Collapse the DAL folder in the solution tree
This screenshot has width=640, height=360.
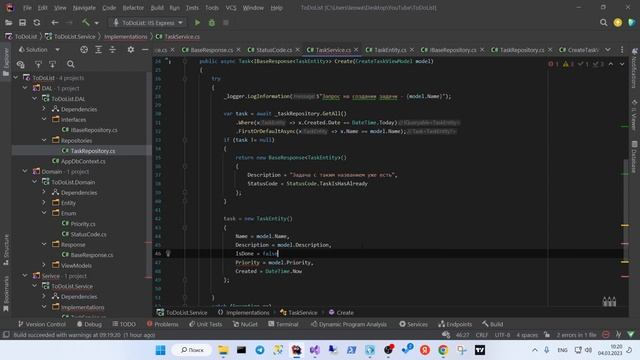click(25, 88)
